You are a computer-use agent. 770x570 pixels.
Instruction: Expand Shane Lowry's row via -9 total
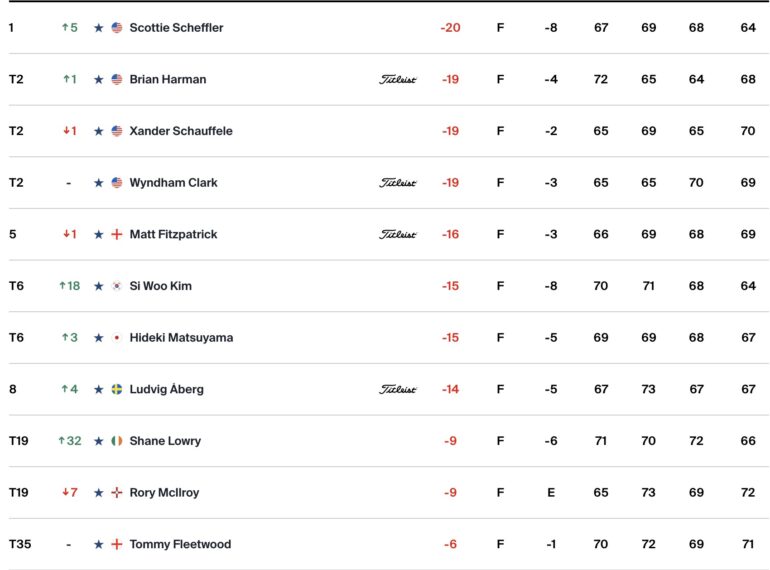pos(450,441)
